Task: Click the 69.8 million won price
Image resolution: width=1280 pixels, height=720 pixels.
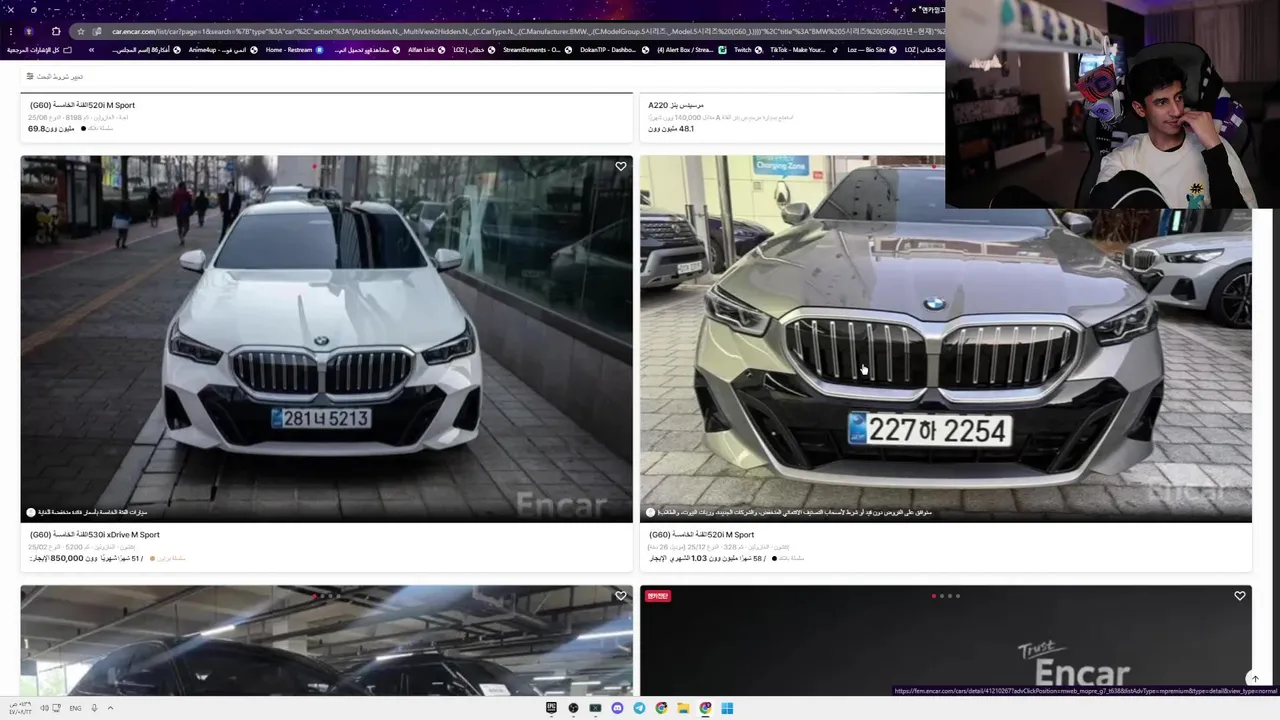Action: click(51, 129)
